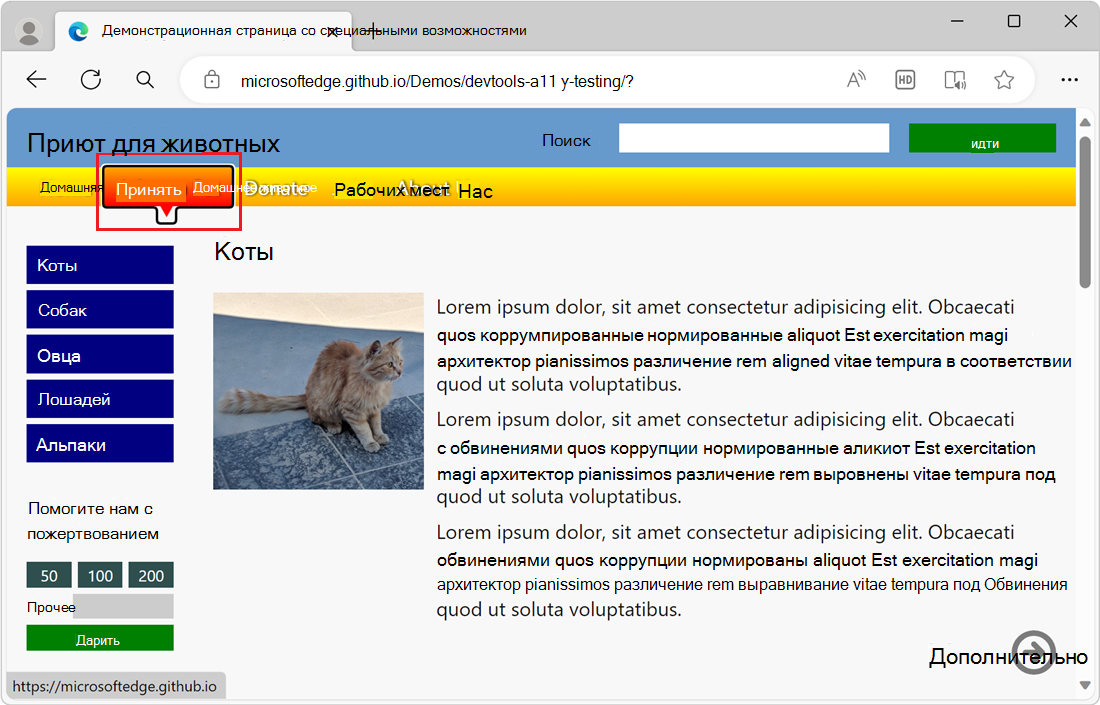Open browser search with the magnifier icon
Screen dimensions: 1100x705
(x=145, y=78)
